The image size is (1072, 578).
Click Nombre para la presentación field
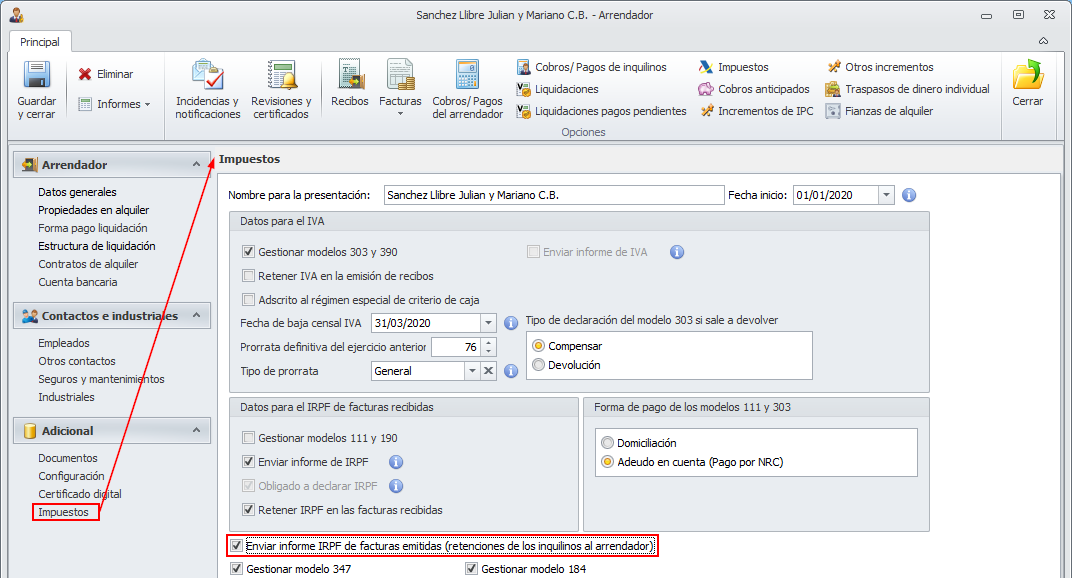[554, 195]
